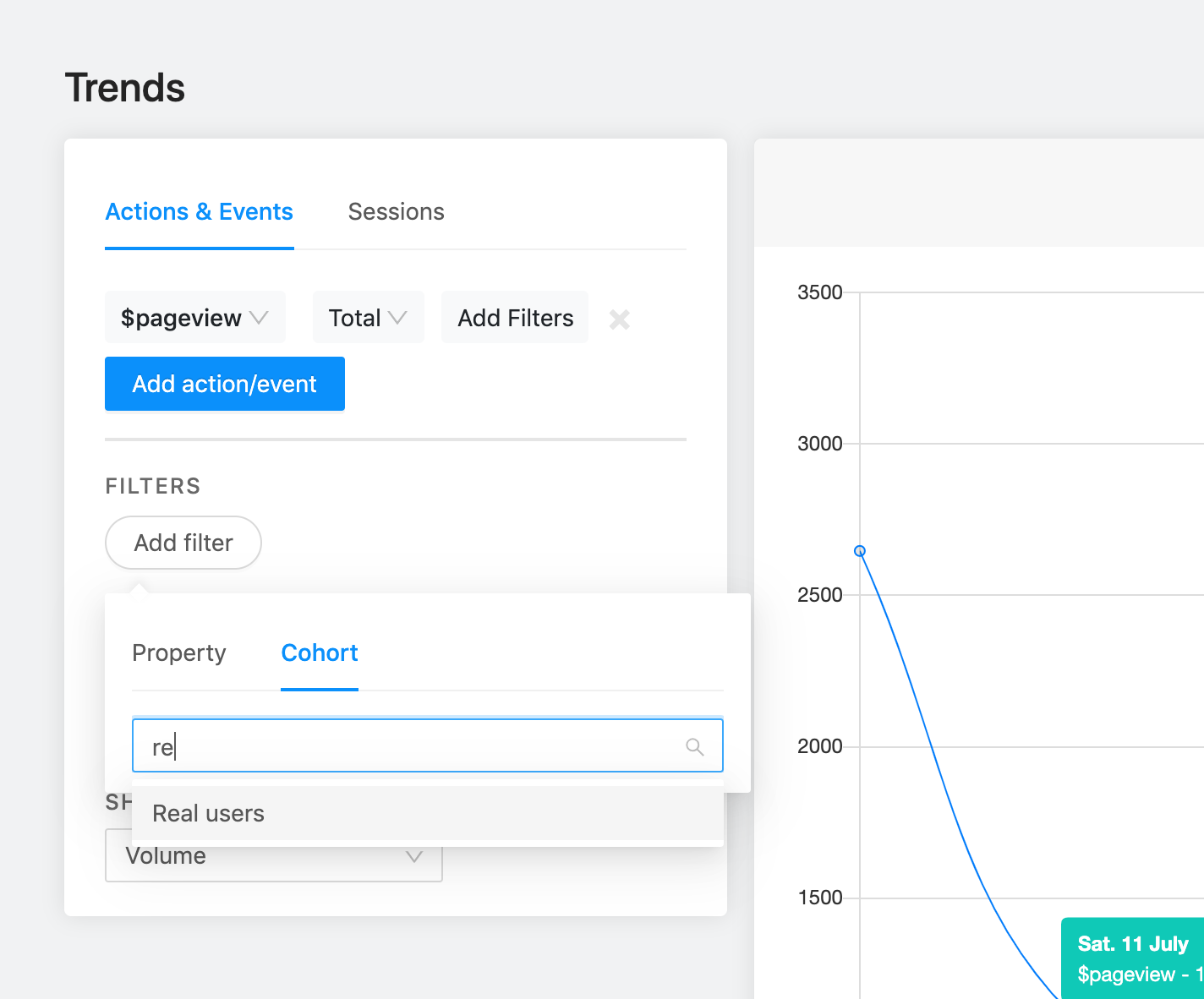This screenshot has height=999, width=1204.
Task: Click the Add filter pill button
Action: click(x=183, y=543)
